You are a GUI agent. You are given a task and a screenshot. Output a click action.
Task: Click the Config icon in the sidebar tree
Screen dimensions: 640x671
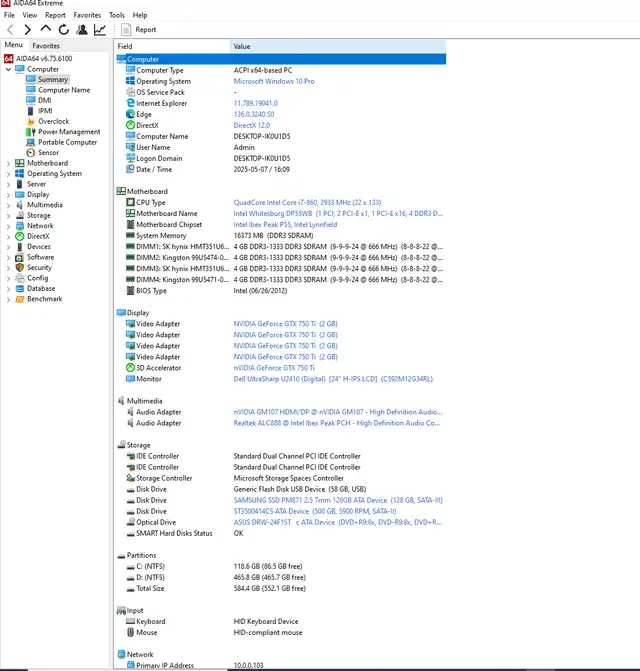click(x=19, y=278)
